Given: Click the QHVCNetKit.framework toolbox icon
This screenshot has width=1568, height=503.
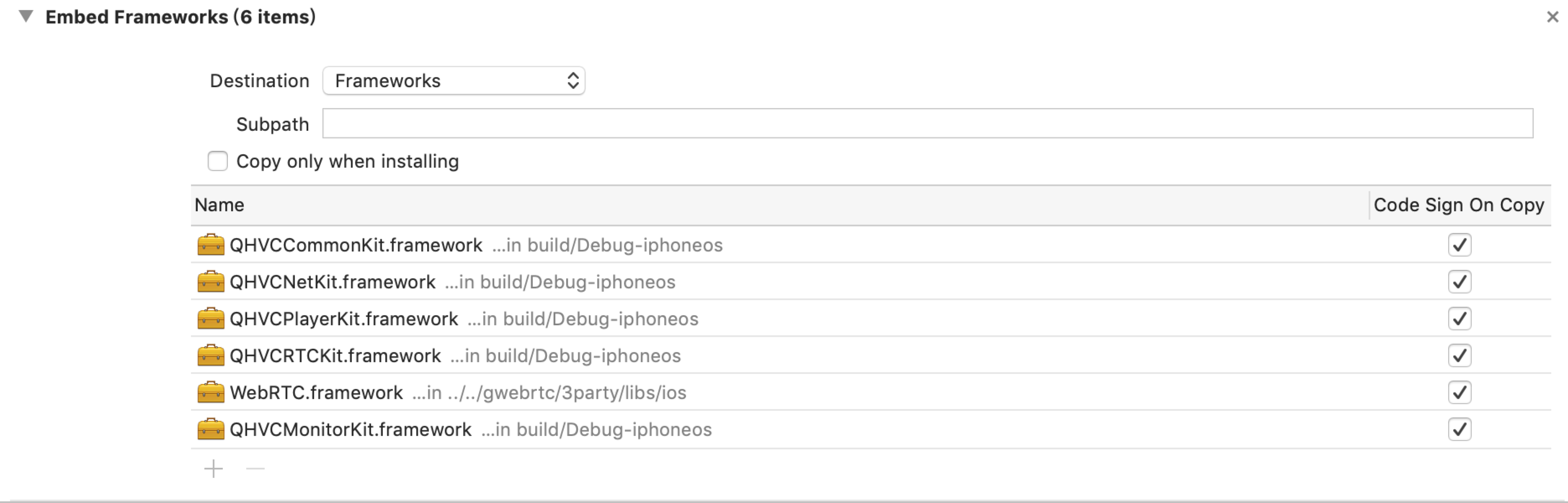Looking at the screenshot, I should (x=211, y=282).
